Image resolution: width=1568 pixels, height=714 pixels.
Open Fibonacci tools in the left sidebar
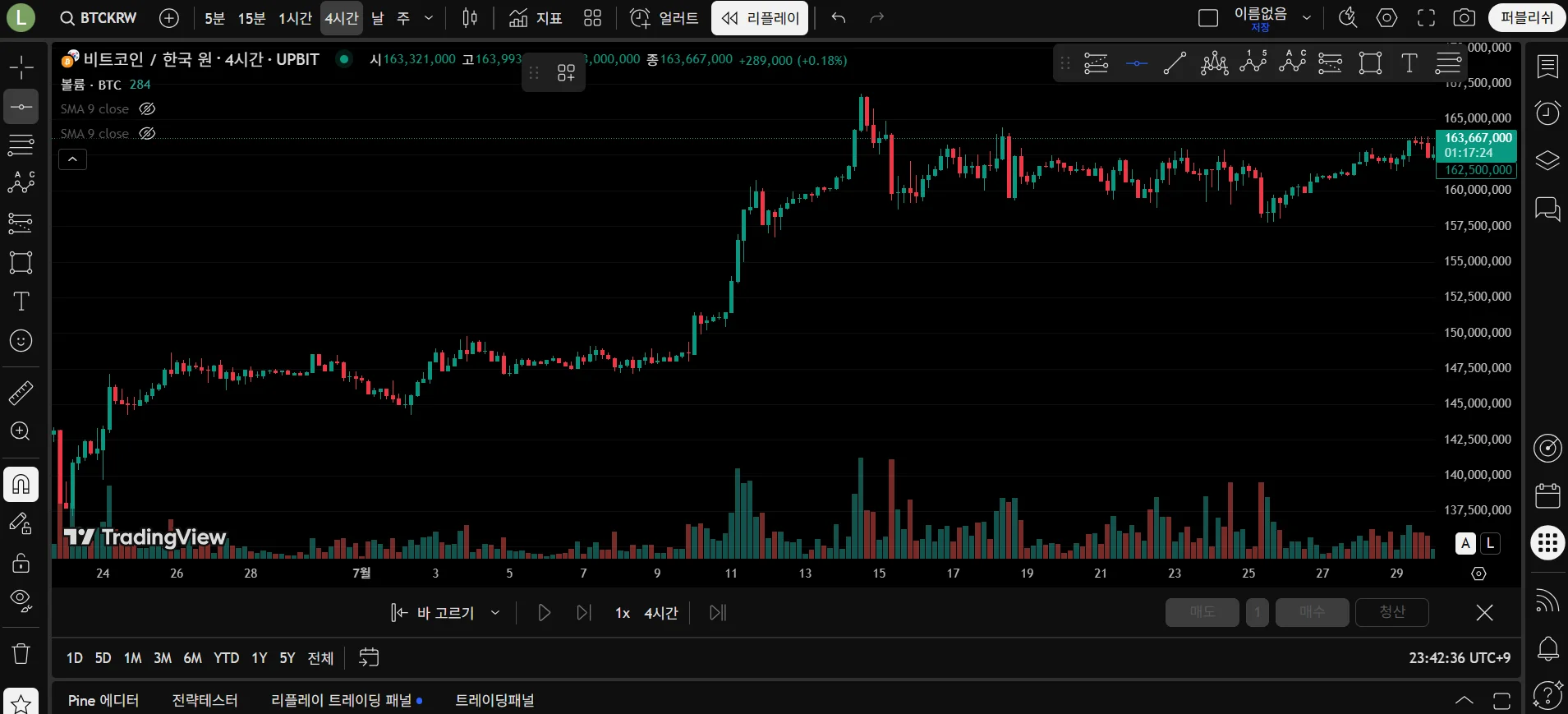[21, 145]
